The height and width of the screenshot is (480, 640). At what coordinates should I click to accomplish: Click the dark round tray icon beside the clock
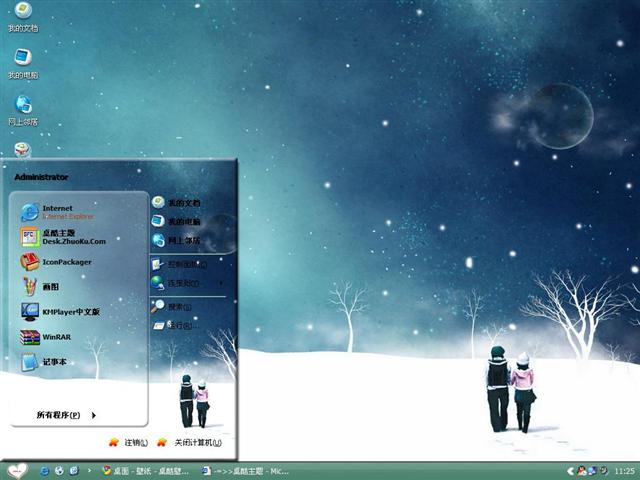(x=603, y=471)
